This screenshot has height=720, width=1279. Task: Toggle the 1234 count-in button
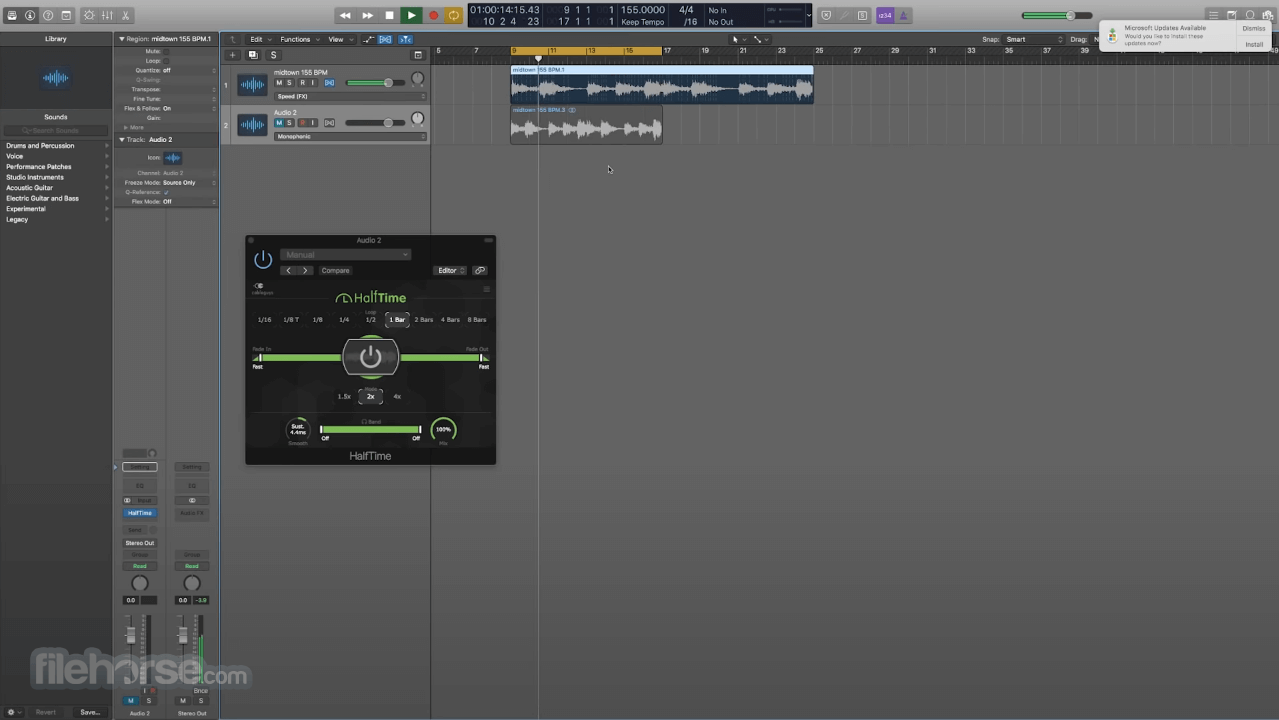coord(885,15)
